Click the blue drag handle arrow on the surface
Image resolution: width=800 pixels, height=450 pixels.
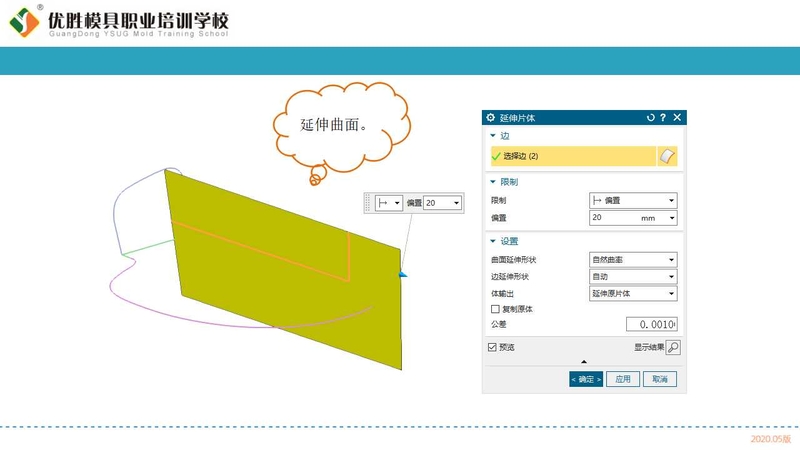point(403,274)
